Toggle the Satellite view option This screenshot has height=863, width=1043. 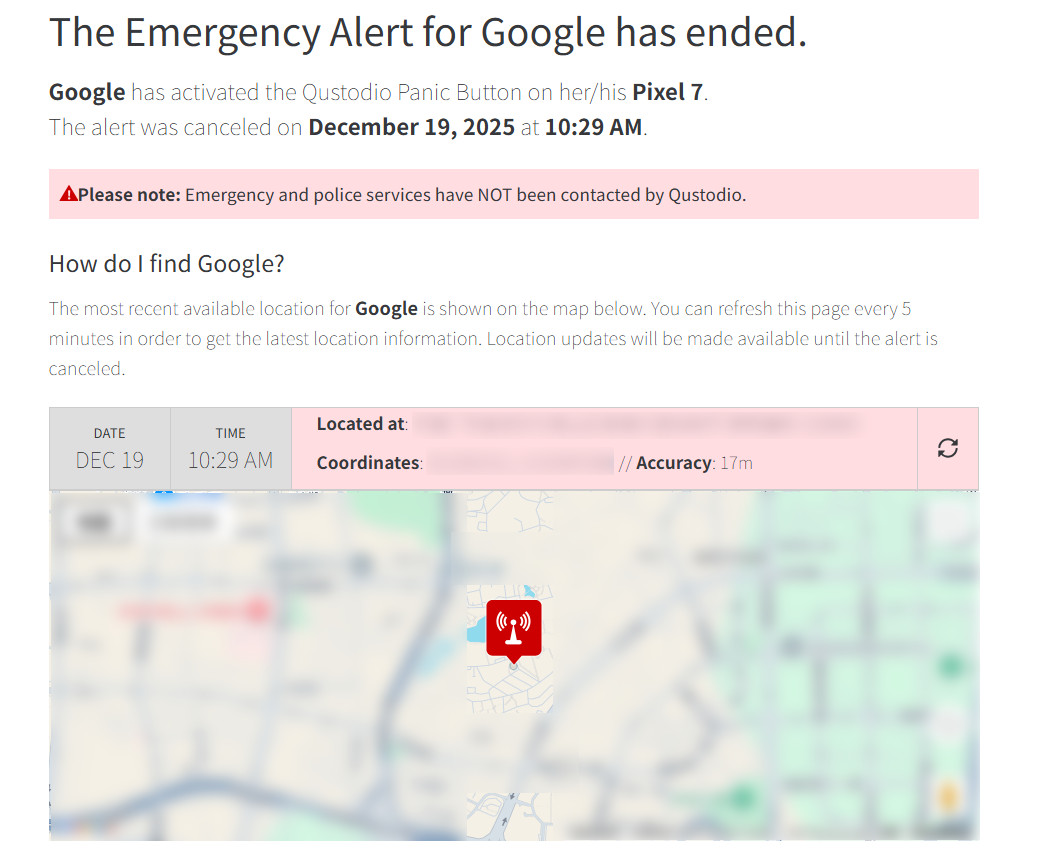pyautogui.click(x=185, y=521)
